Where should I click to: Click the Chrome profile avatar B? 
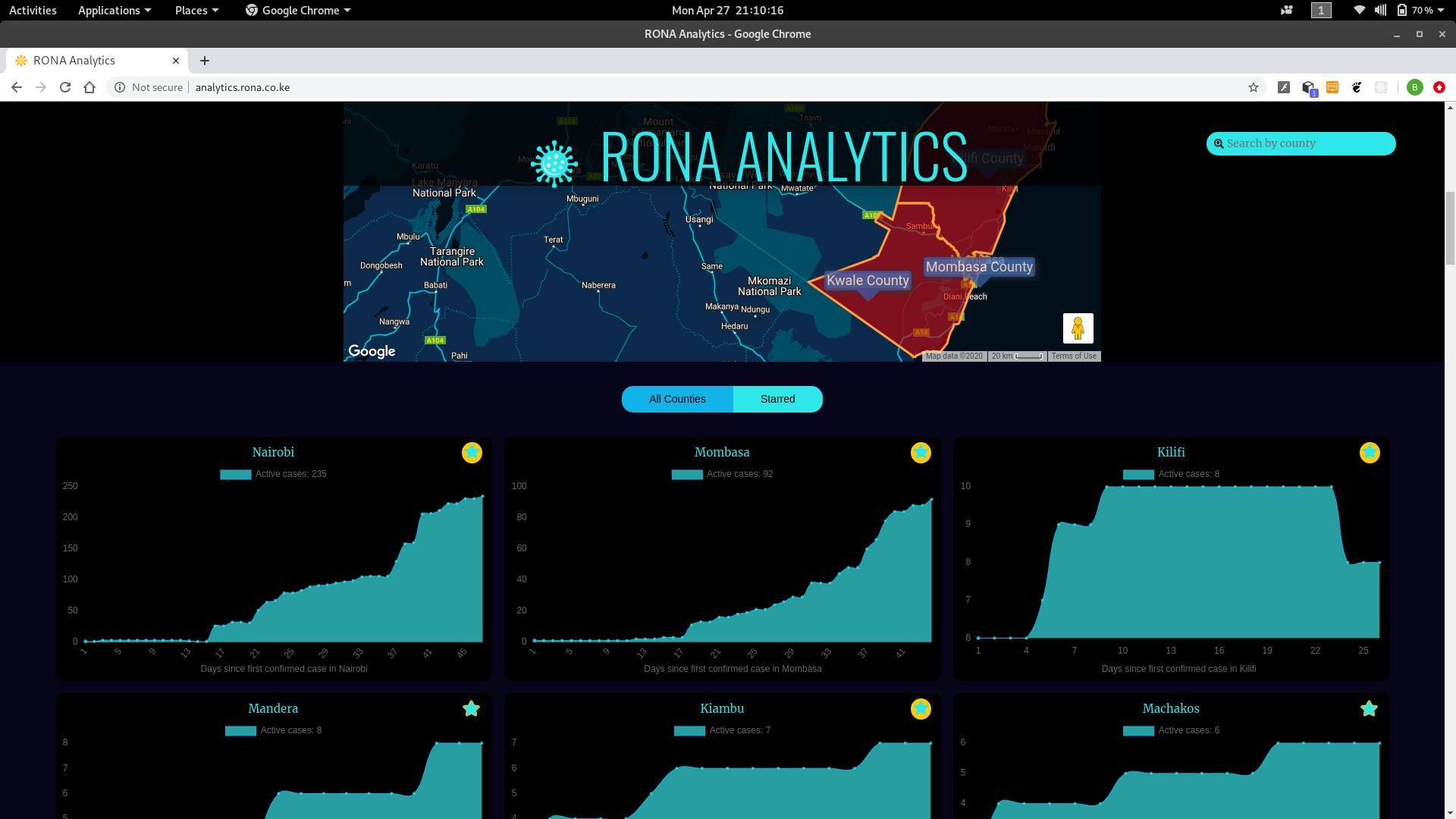[1415, 87]
